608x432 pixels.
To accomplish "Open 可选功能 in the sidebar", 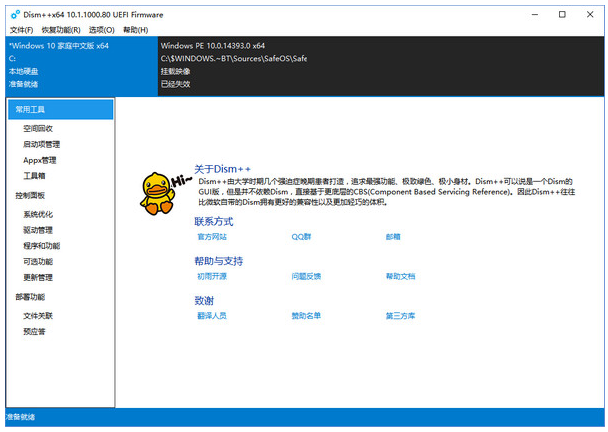I will tap(38, 261).
